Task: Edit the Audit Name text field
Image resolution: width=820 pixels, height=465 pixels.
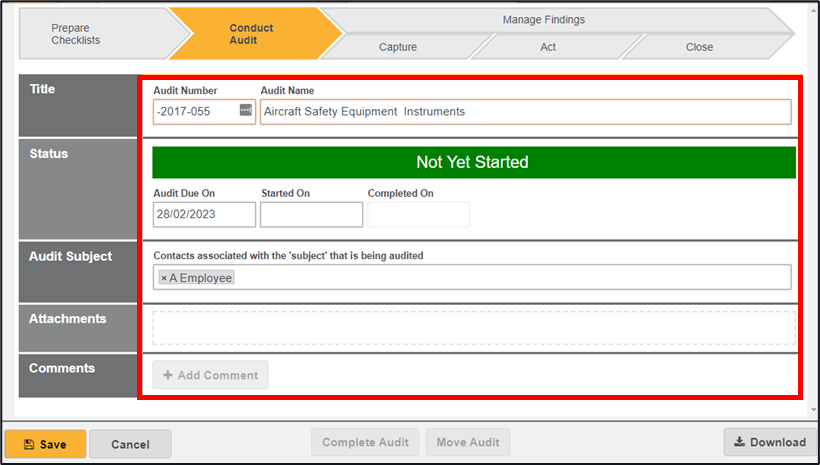Action: click(x=525, y=112)
